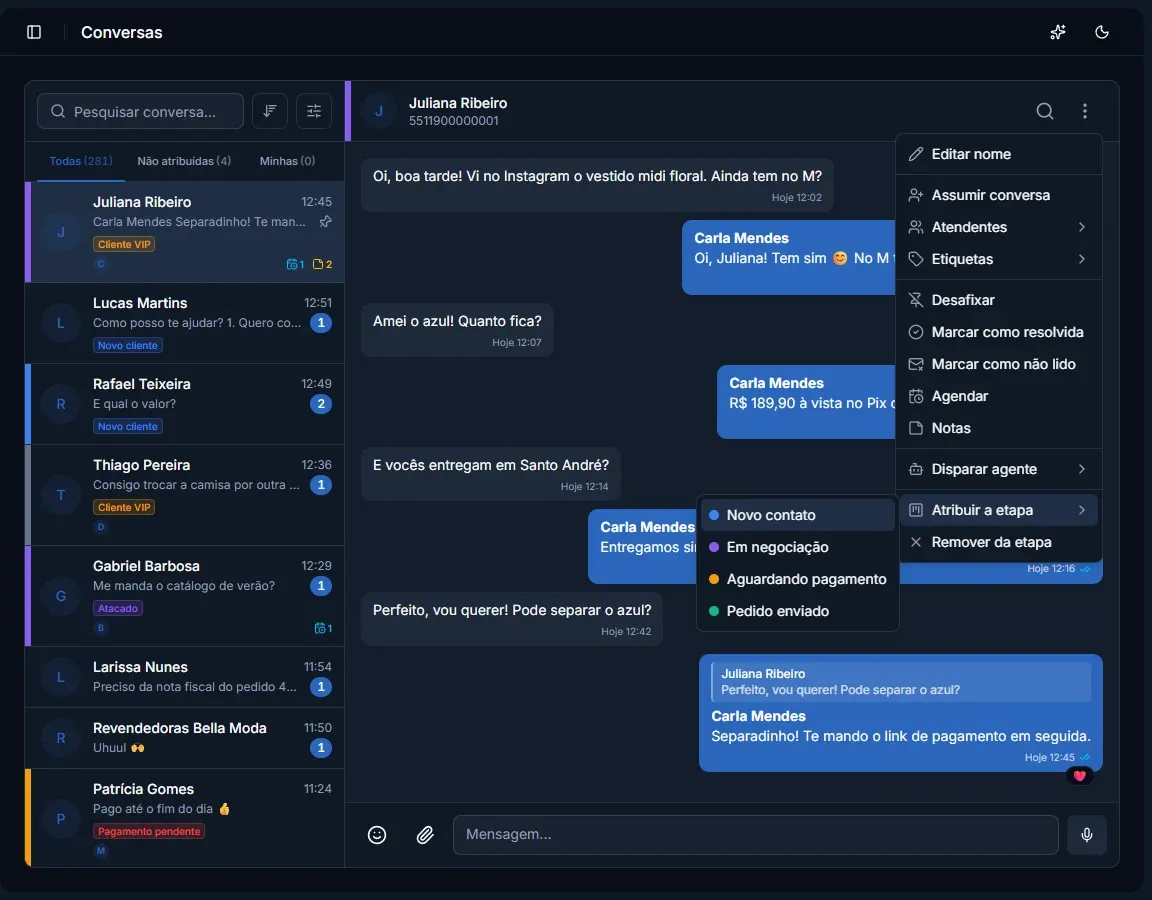The width and height of the screenshot is (1152, 900).
Task: Click unread badge on Lucas Martins
Action: [320, 323]
